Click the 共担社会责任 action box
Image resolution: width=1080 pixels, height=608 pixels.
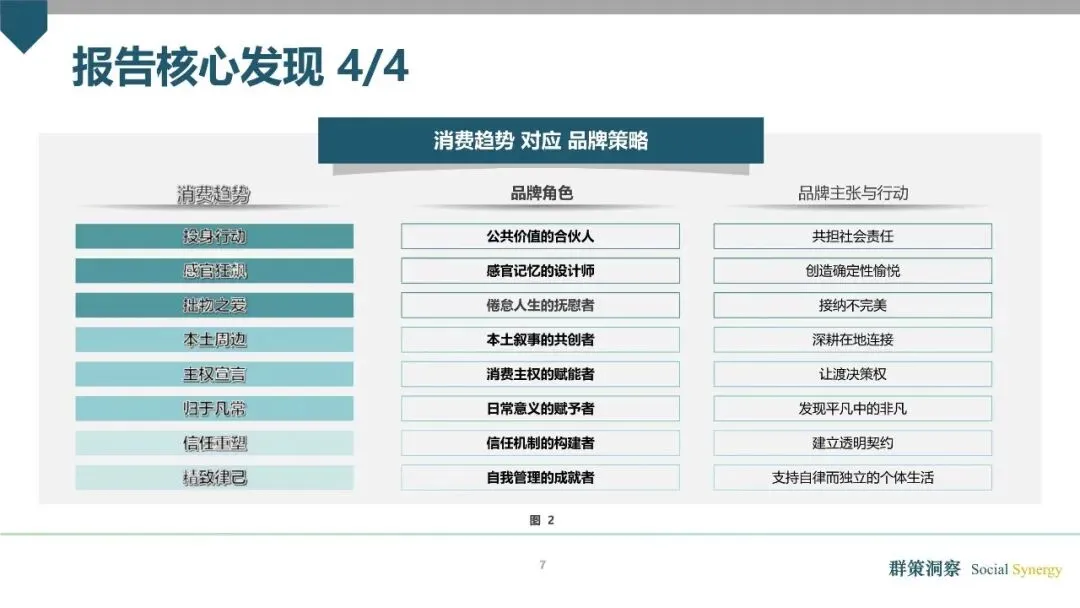(851, 236)
